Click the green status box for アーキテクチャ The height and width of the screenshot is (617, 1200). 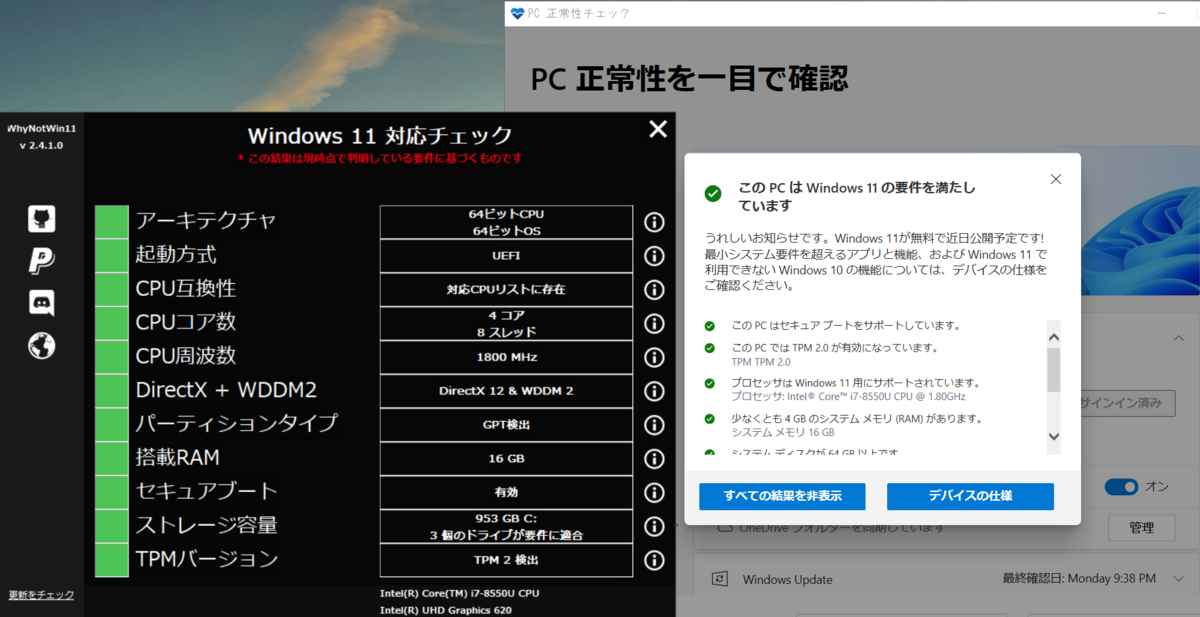(112, 222)
